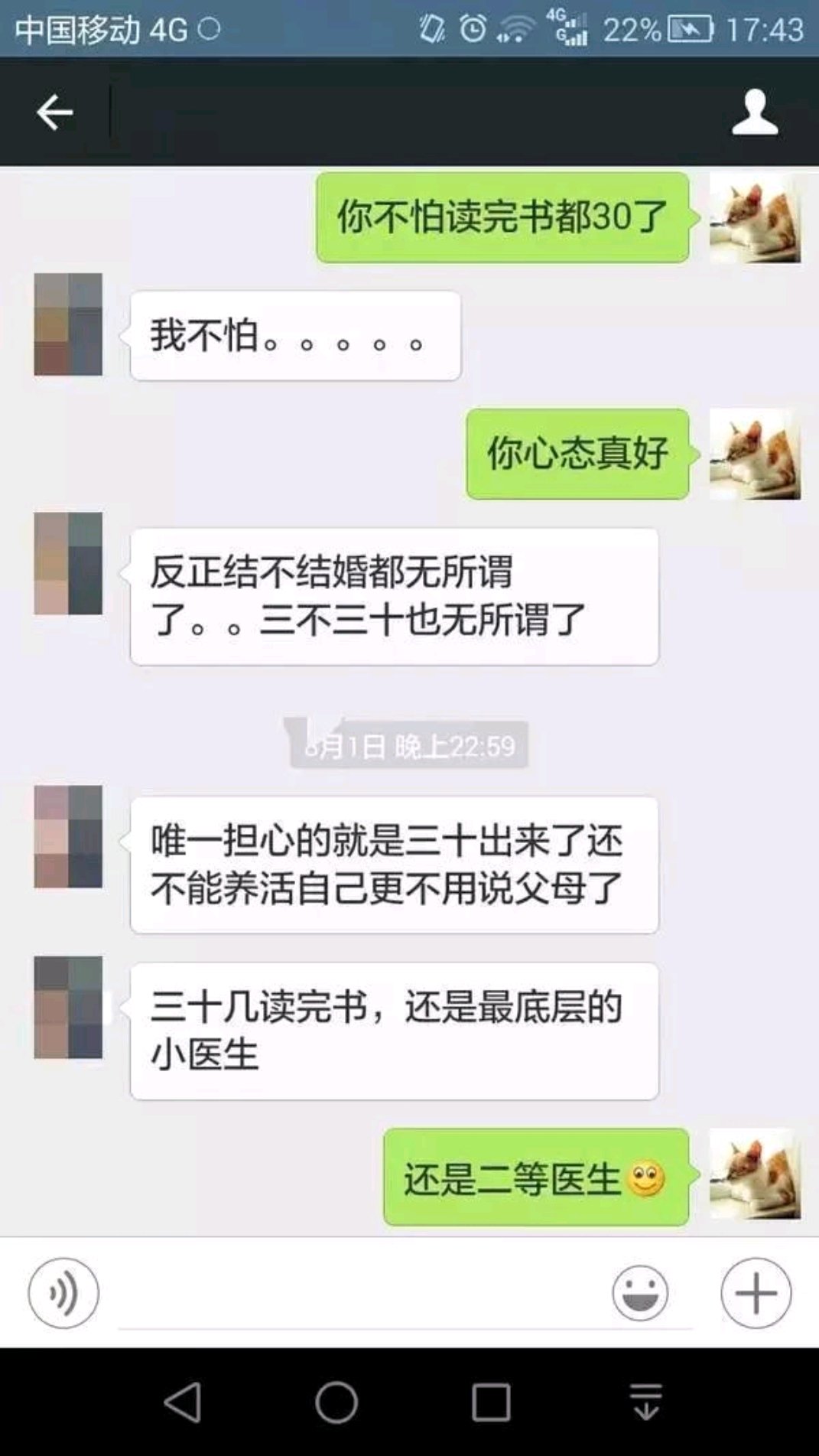Select the message 还是二等医生
819x1456 pixels.
[x=536, y=1177]
